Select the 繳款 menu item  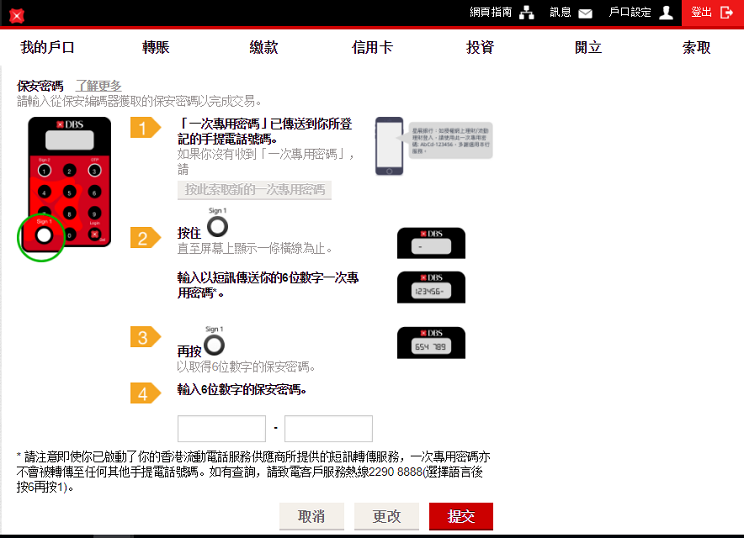click(264, 47)
